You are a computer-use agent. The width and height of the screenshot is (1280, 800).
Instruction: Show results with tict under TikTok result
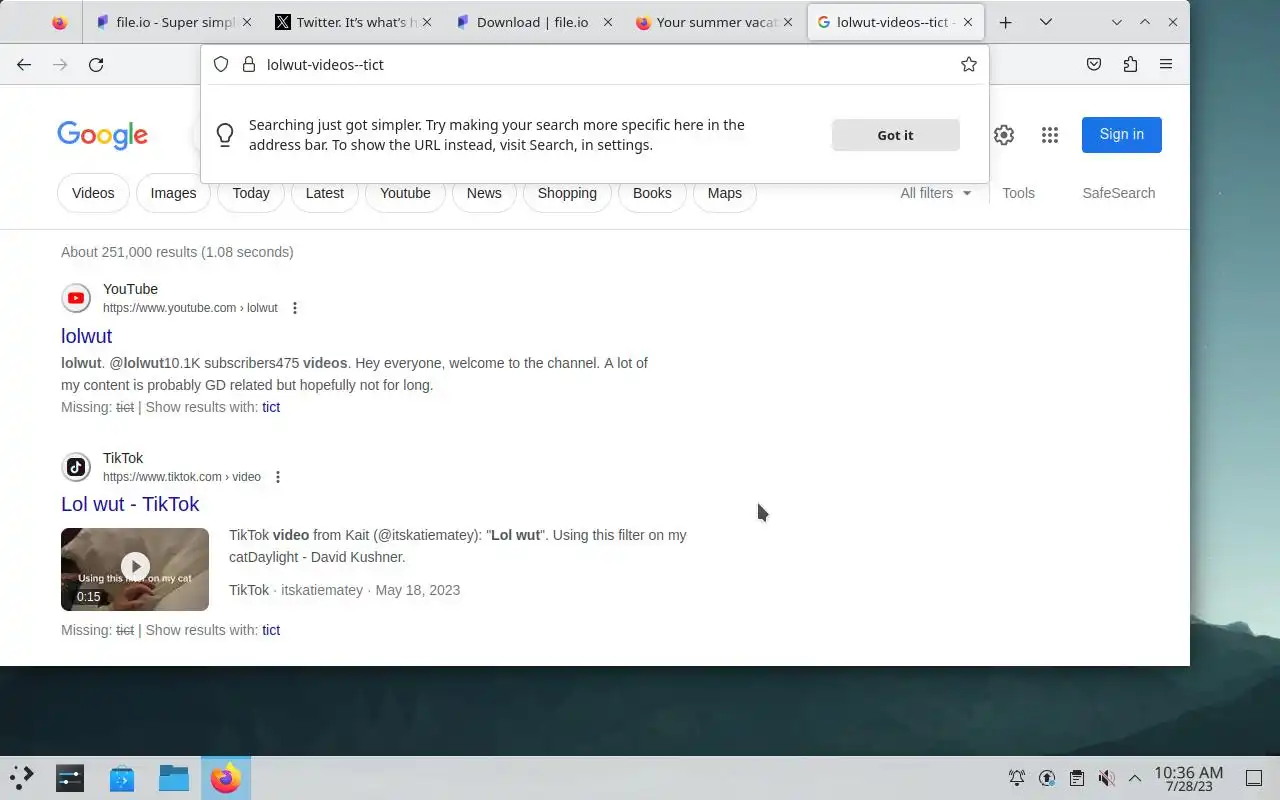coord(271,630)
